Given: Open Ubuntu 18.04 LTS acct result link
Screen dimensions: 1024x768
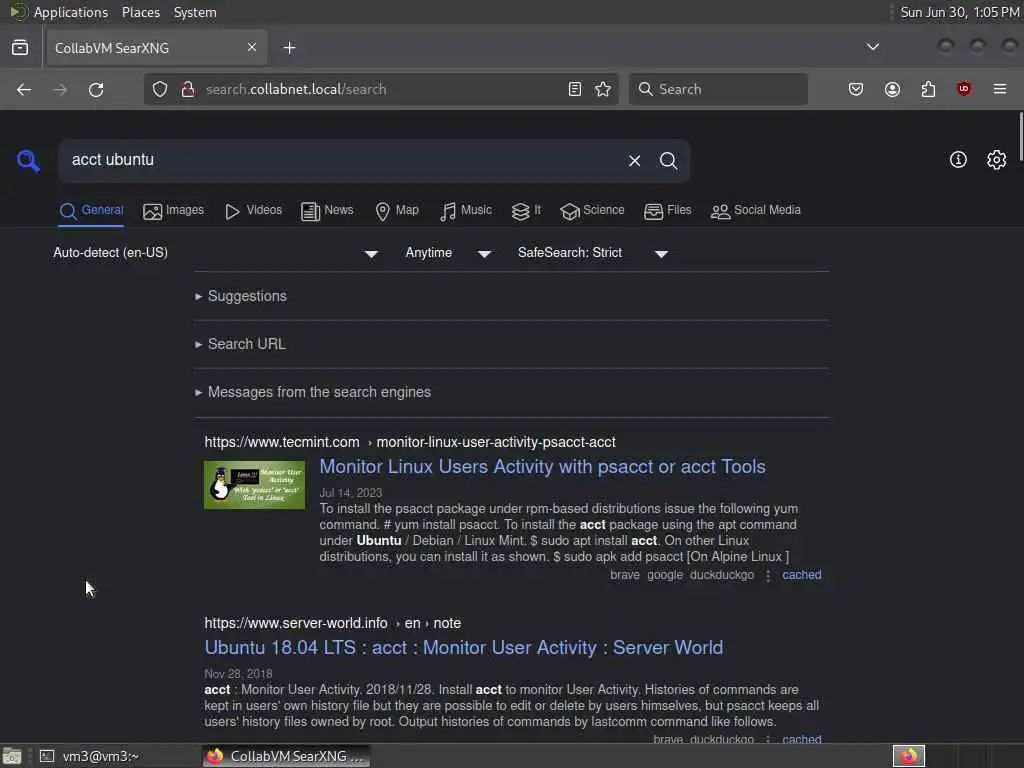Looking at the screenshot, I should (x=464, y=647).
